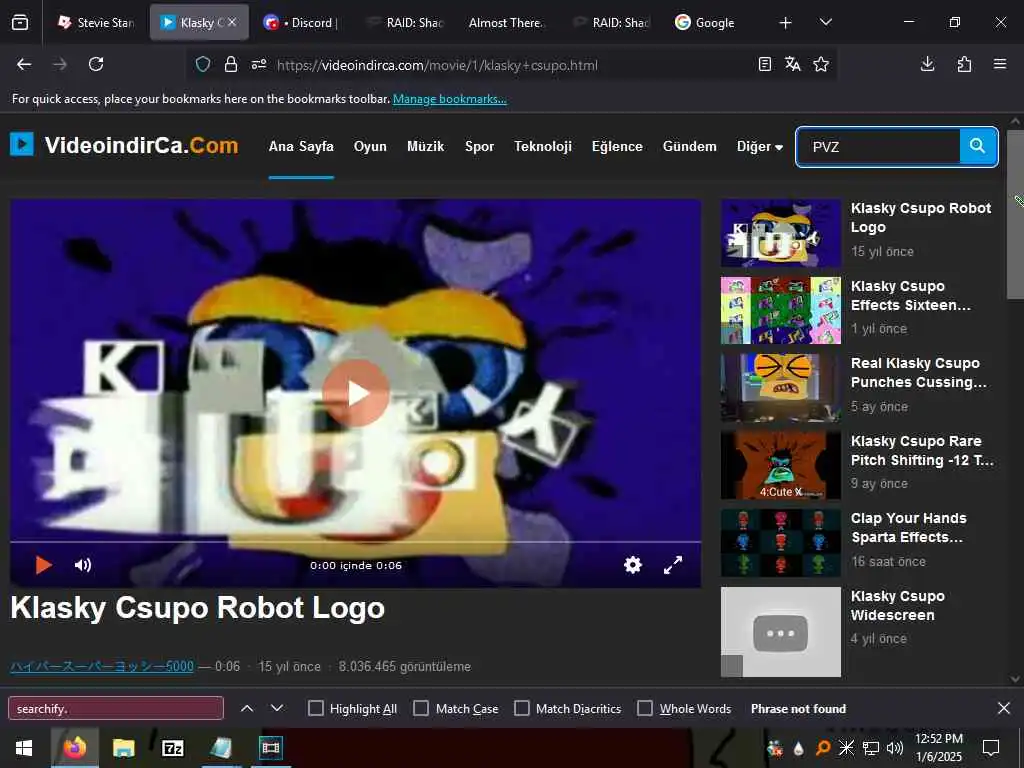Switch to Discord tab
Image resolution: width=1024 pixels, height=768 pixels.
pos(302,23)
